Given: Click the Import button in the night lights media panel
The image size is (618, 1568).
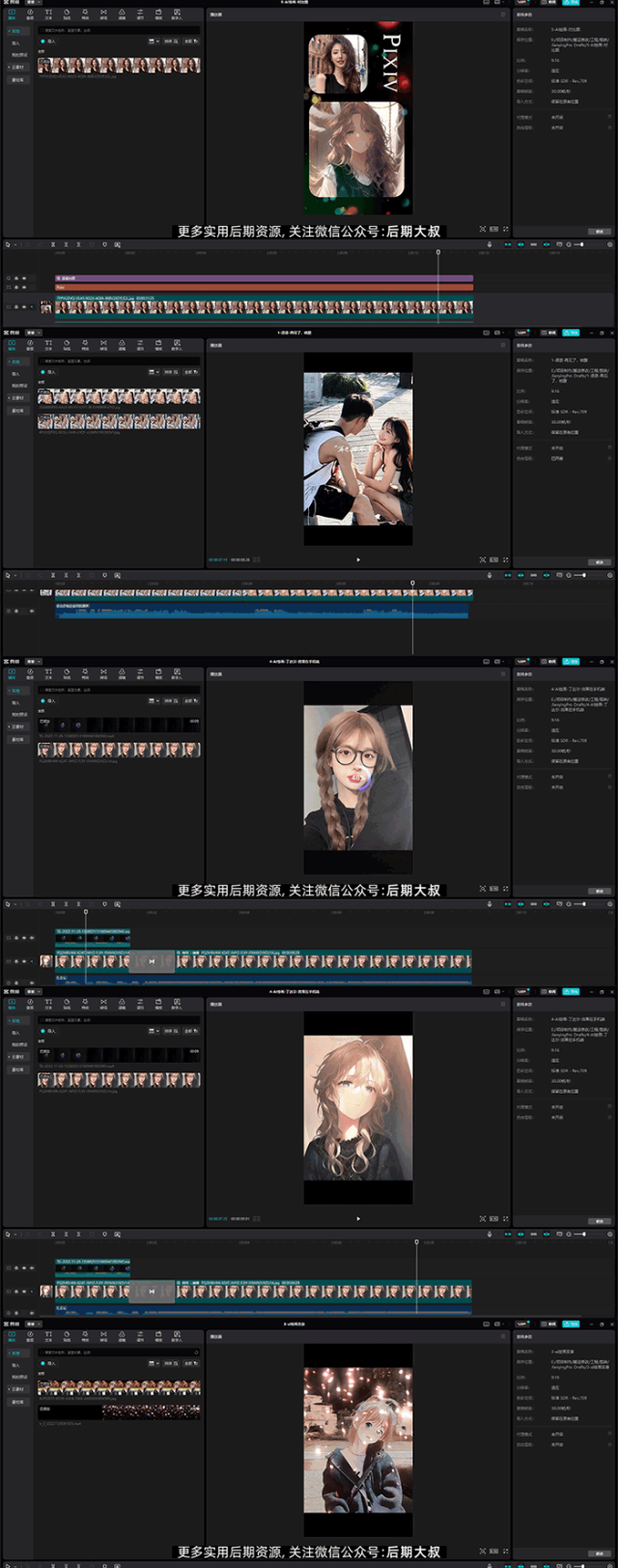Looking at the screenshot, I should (x=48, y=1363).
